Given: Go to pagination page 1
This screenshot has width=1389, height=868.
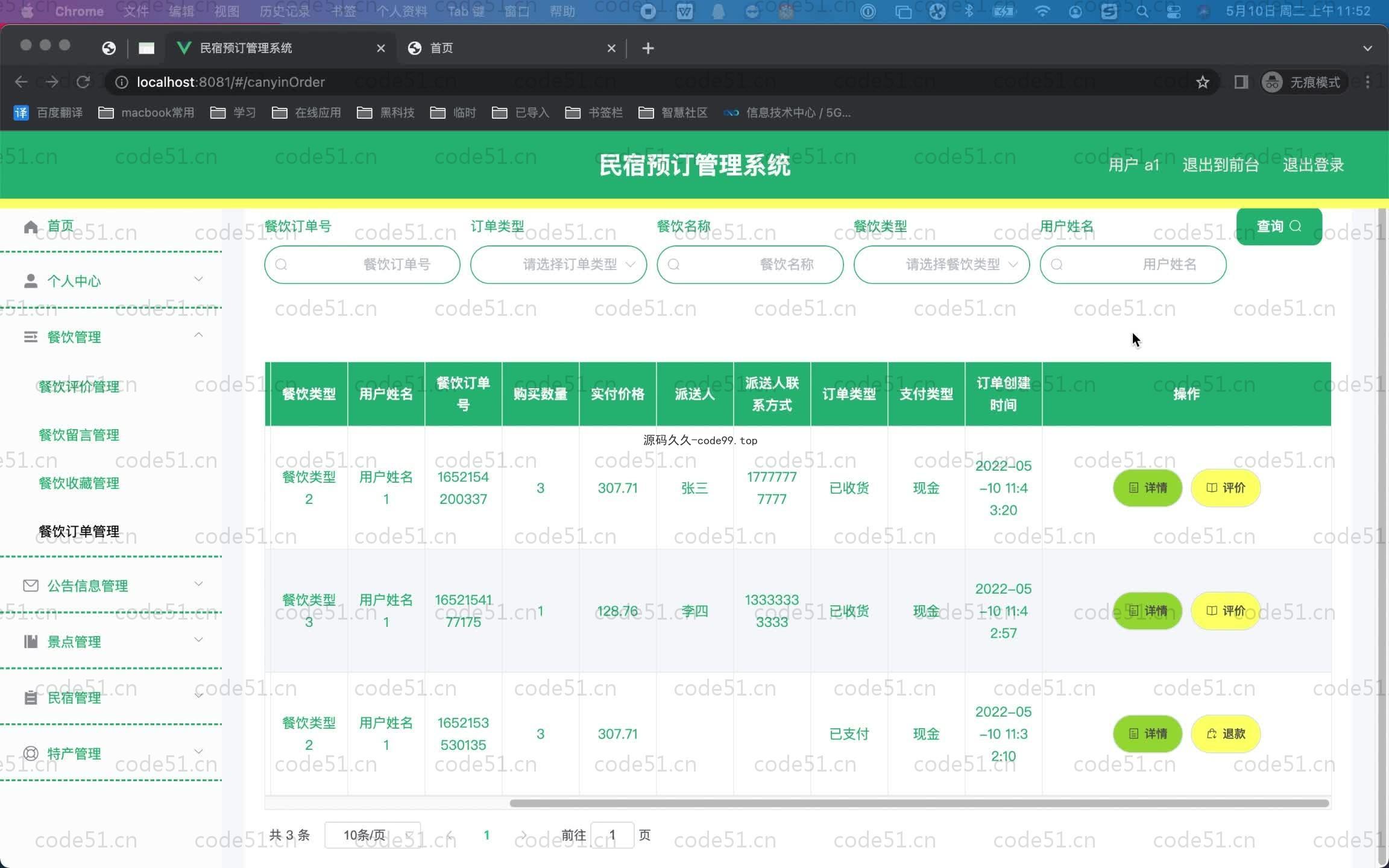Looking at the screenshot, I should coord(487,835).
